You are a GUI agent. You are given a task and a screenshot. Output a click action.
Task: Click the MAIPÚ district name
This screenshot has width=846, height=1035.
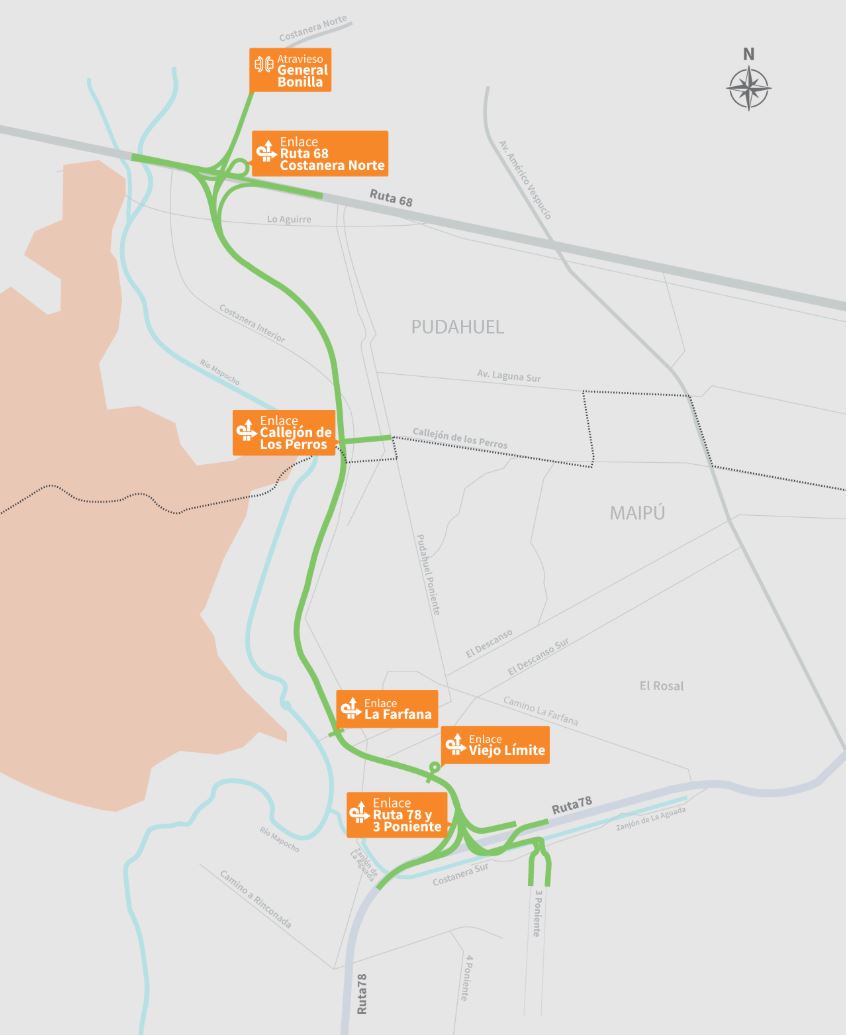pyautogui.click(x=637, y=512)
